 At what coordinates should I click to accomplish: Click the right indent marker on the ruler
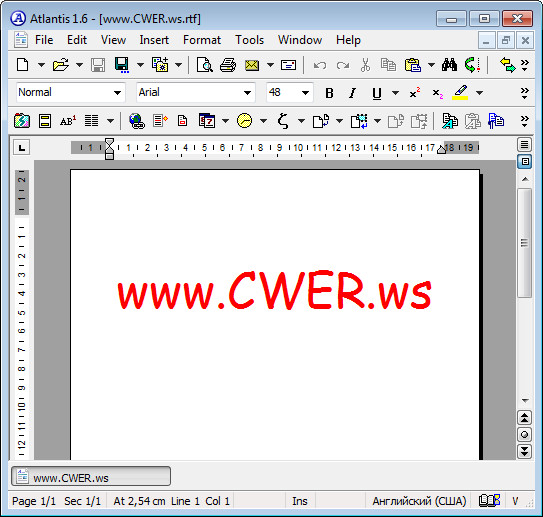[x=441, y=150]
